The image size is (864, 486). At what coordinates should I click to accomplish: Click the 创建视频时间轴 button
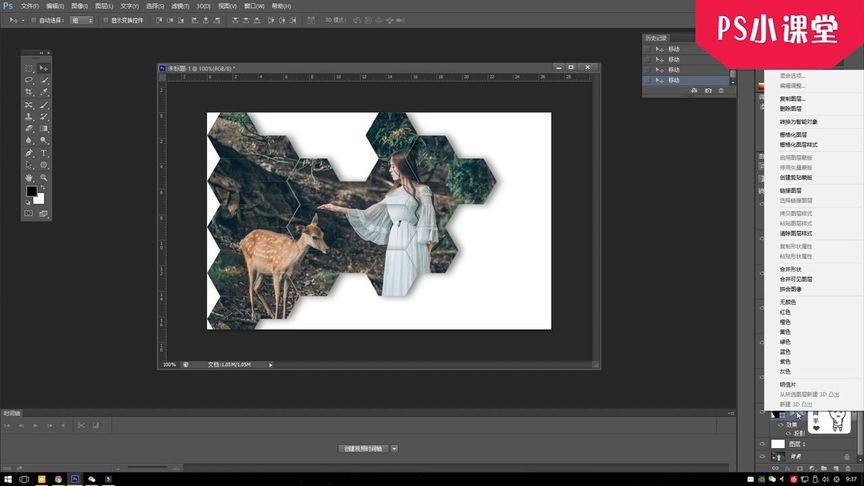pyautogui.click(x=363, y=449)
